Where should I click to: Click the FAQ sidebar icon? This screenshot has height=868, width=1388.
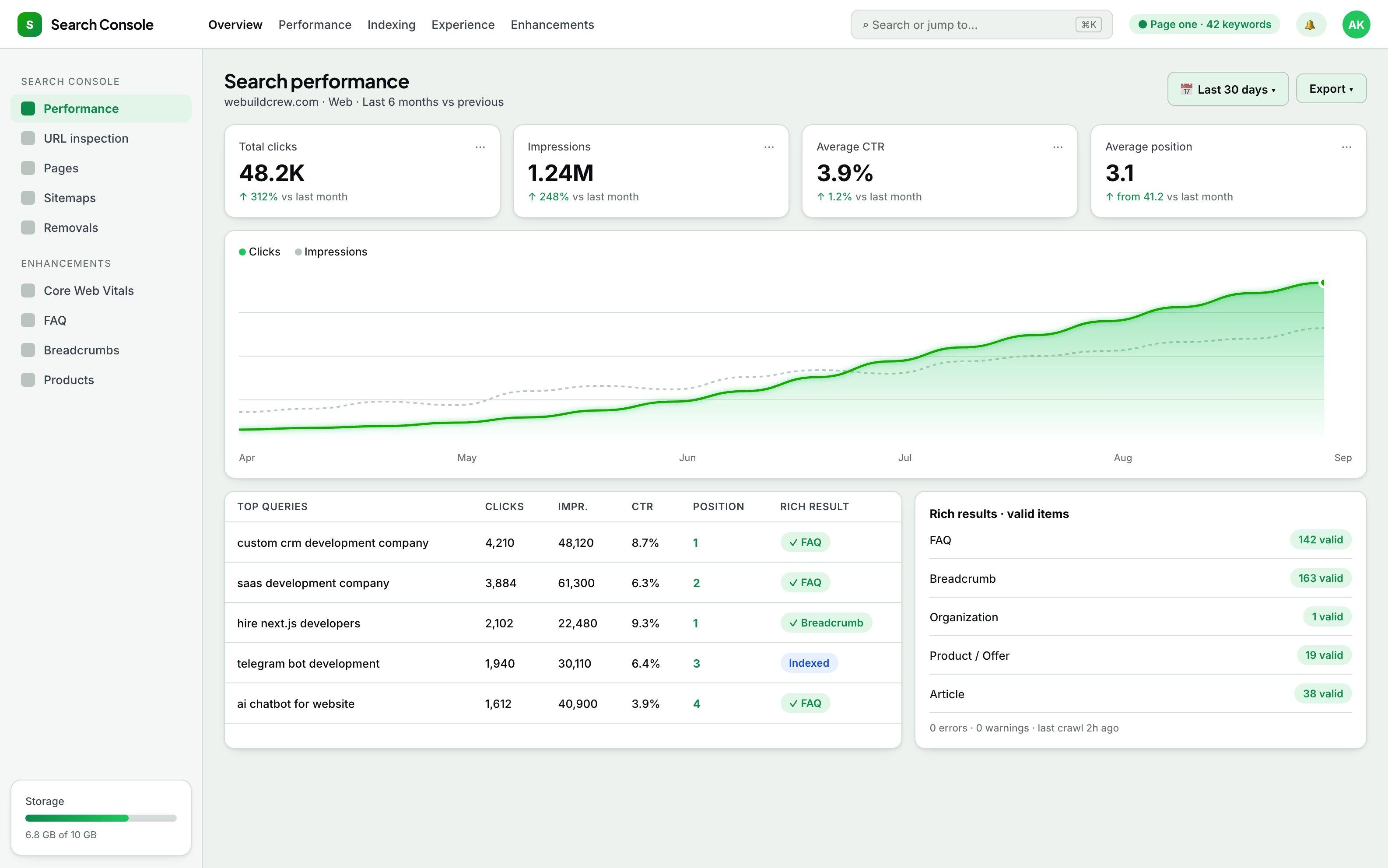tap(28, 320)
